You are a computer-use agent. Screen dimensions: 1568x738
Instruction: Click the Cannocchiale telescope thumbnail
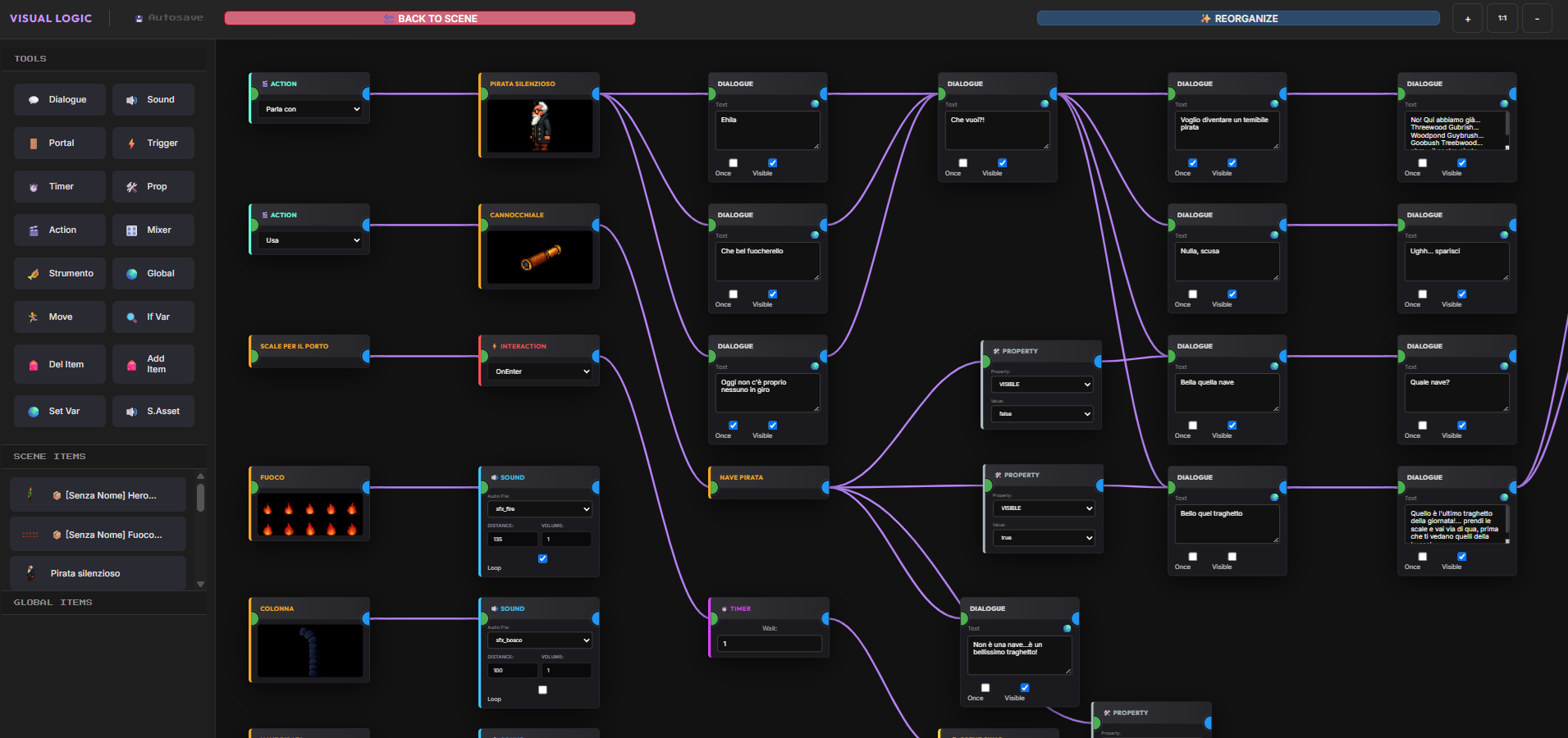[x=540, y=257]
